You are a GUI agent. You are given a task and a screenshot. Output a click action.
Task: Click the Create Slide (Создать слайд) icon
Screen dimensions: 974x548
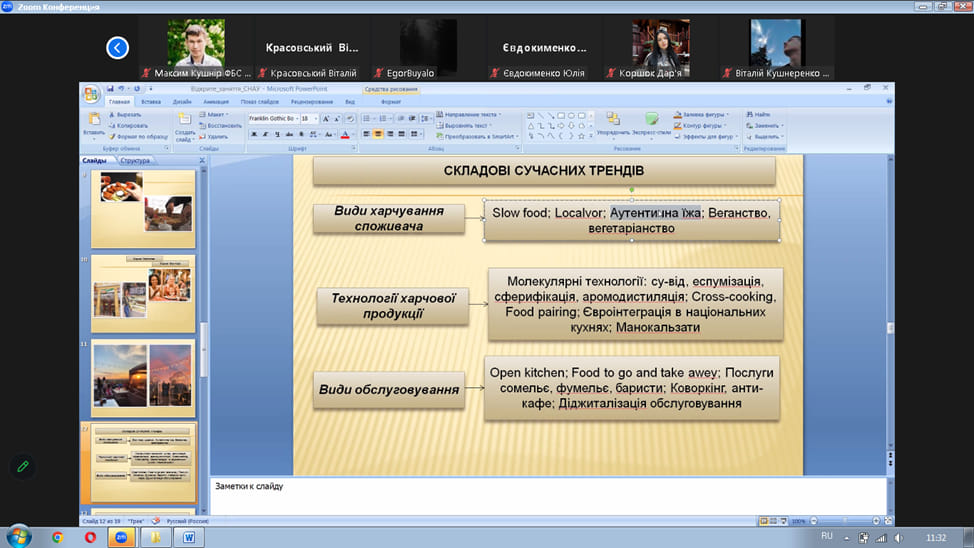[185, 128]
